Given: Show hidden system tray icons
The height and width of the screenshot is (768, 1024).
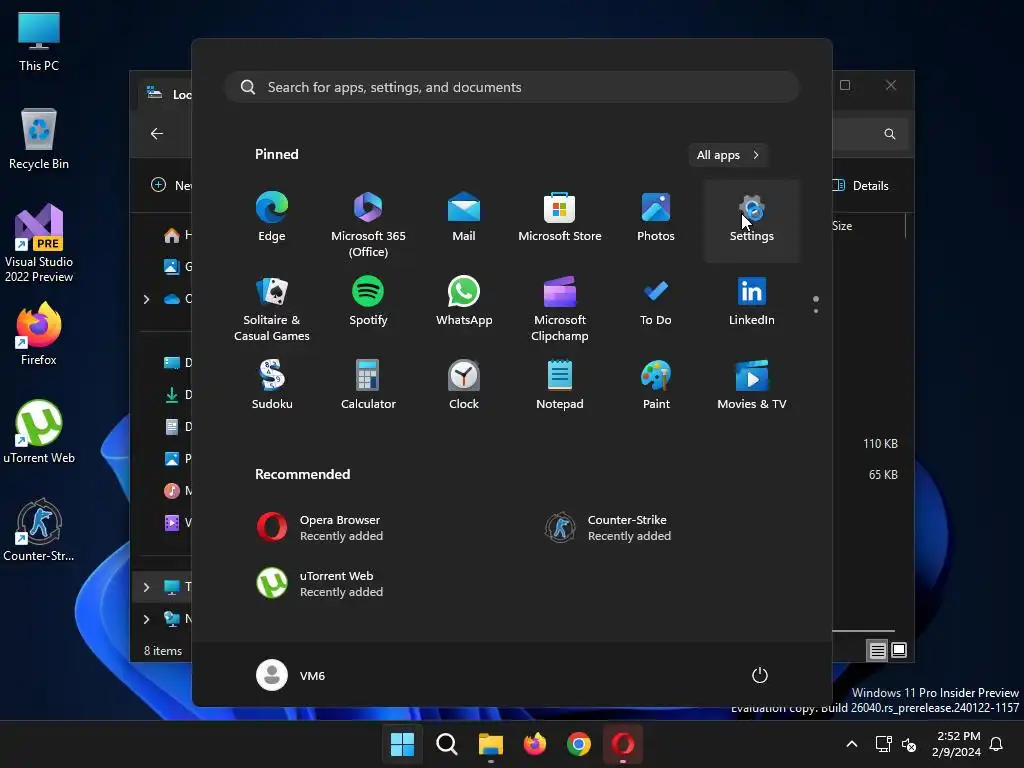Looking at the screenshot, I should (852, 744).
